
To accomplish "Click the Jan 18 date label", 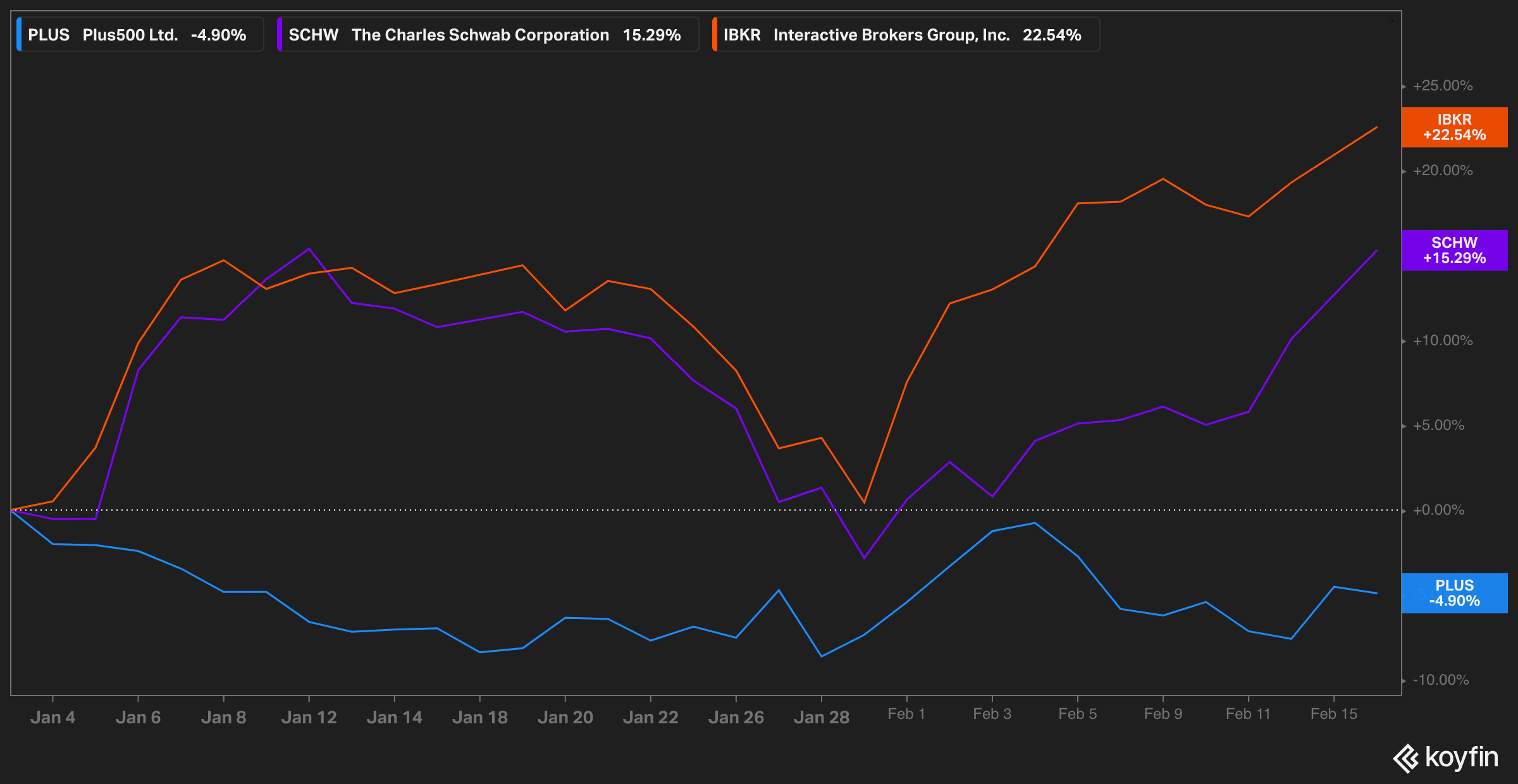I will point(479,718).
